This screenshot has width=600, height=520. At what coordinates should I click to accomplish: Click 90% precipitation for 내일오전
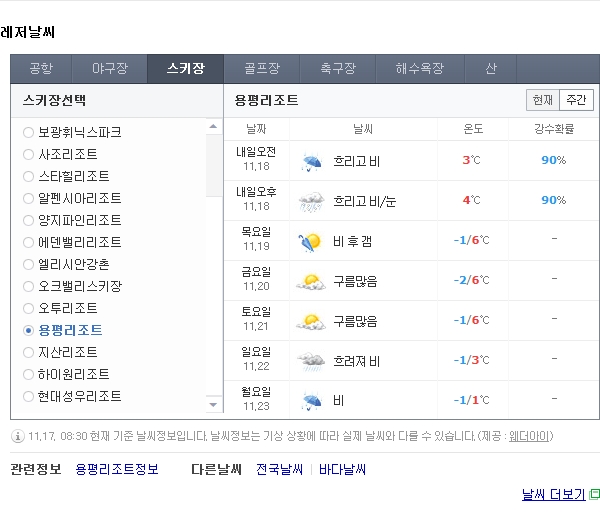[x=554, y=160]
